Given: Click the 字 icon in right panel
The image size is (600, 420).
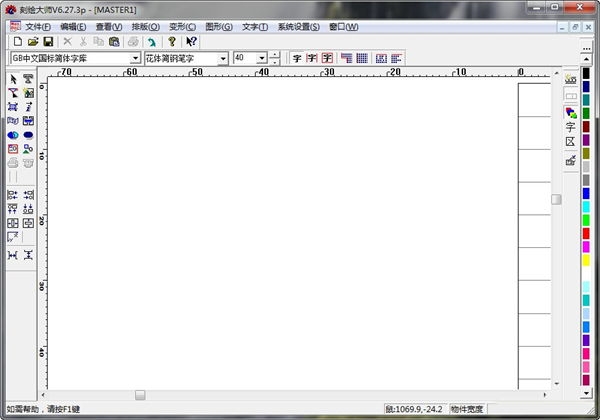Looking at the screenshot, I should (570, 127).
